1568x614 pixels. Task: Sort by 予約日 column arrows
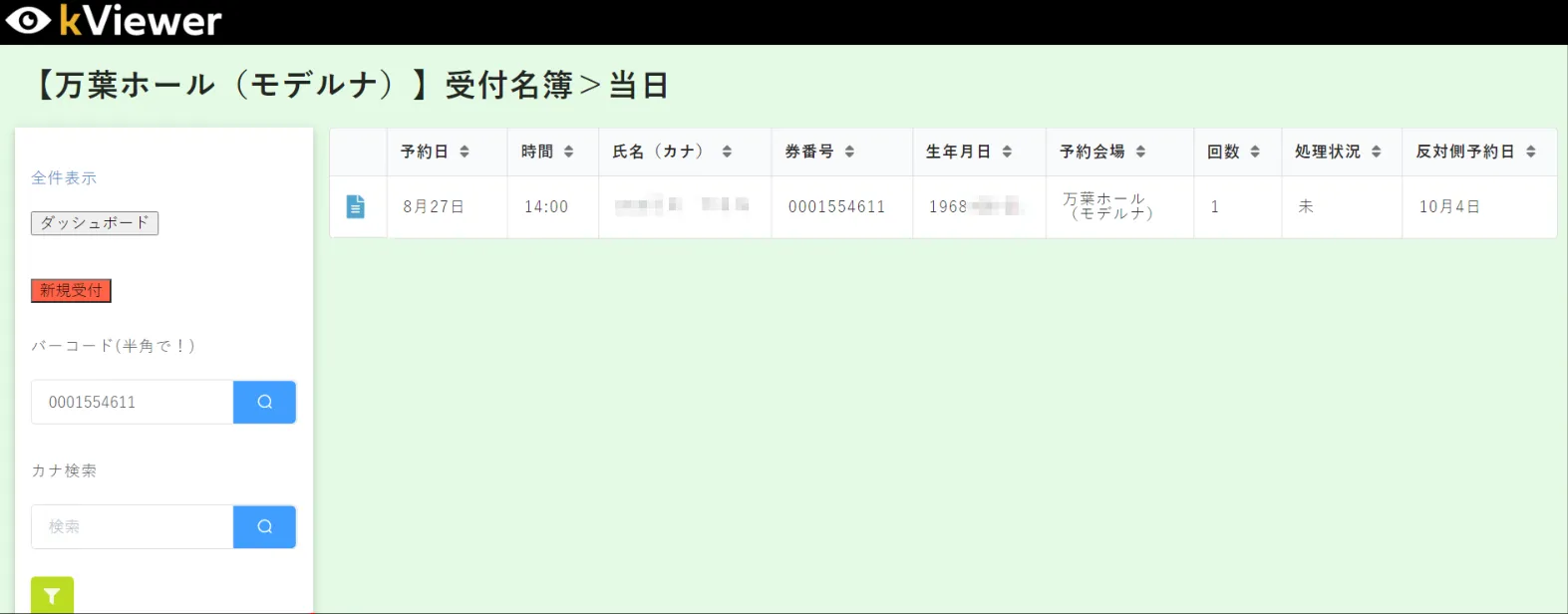465,152
